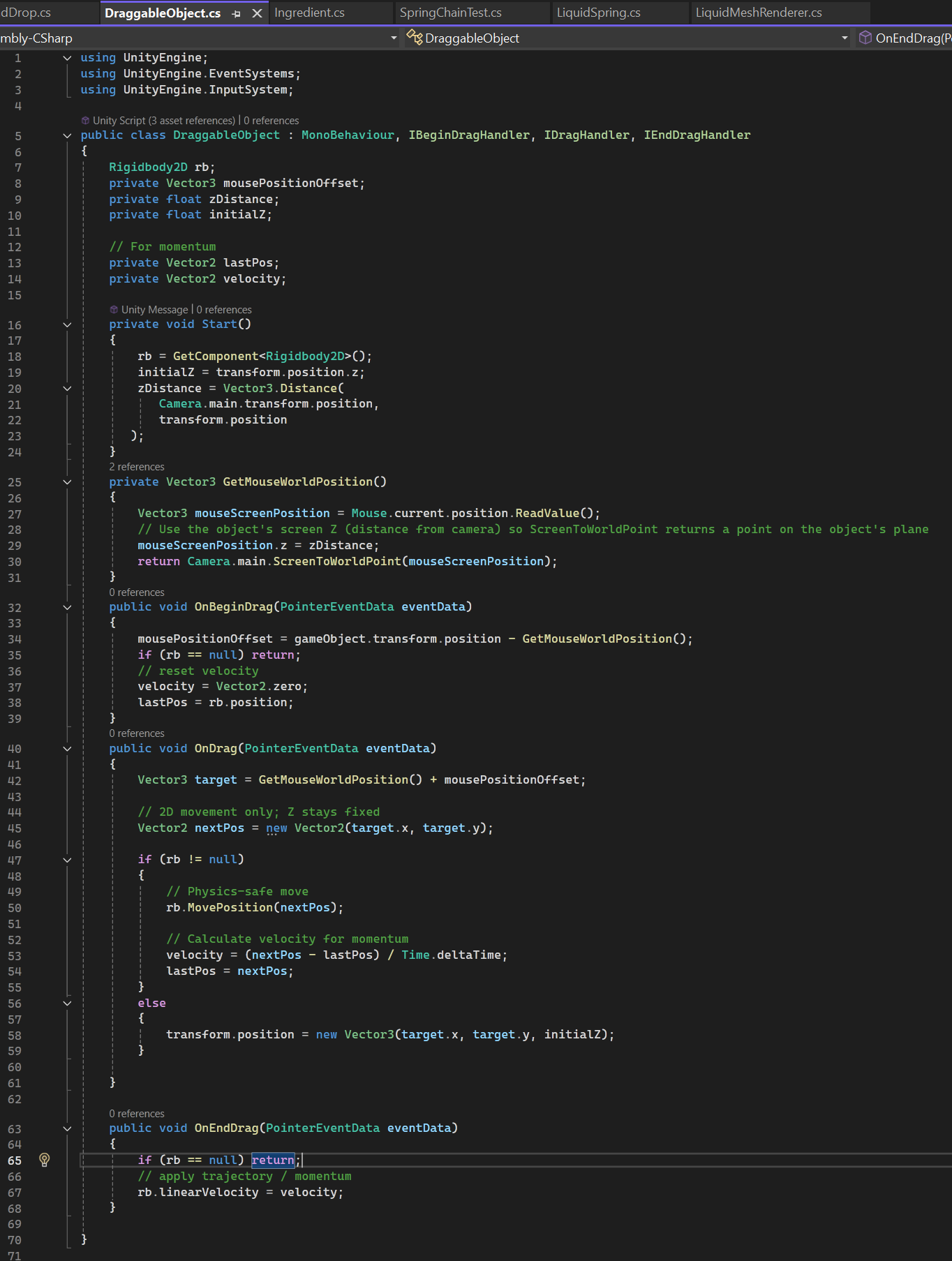Collapse the GetMouseWorldPosition method

coord(67,482)
